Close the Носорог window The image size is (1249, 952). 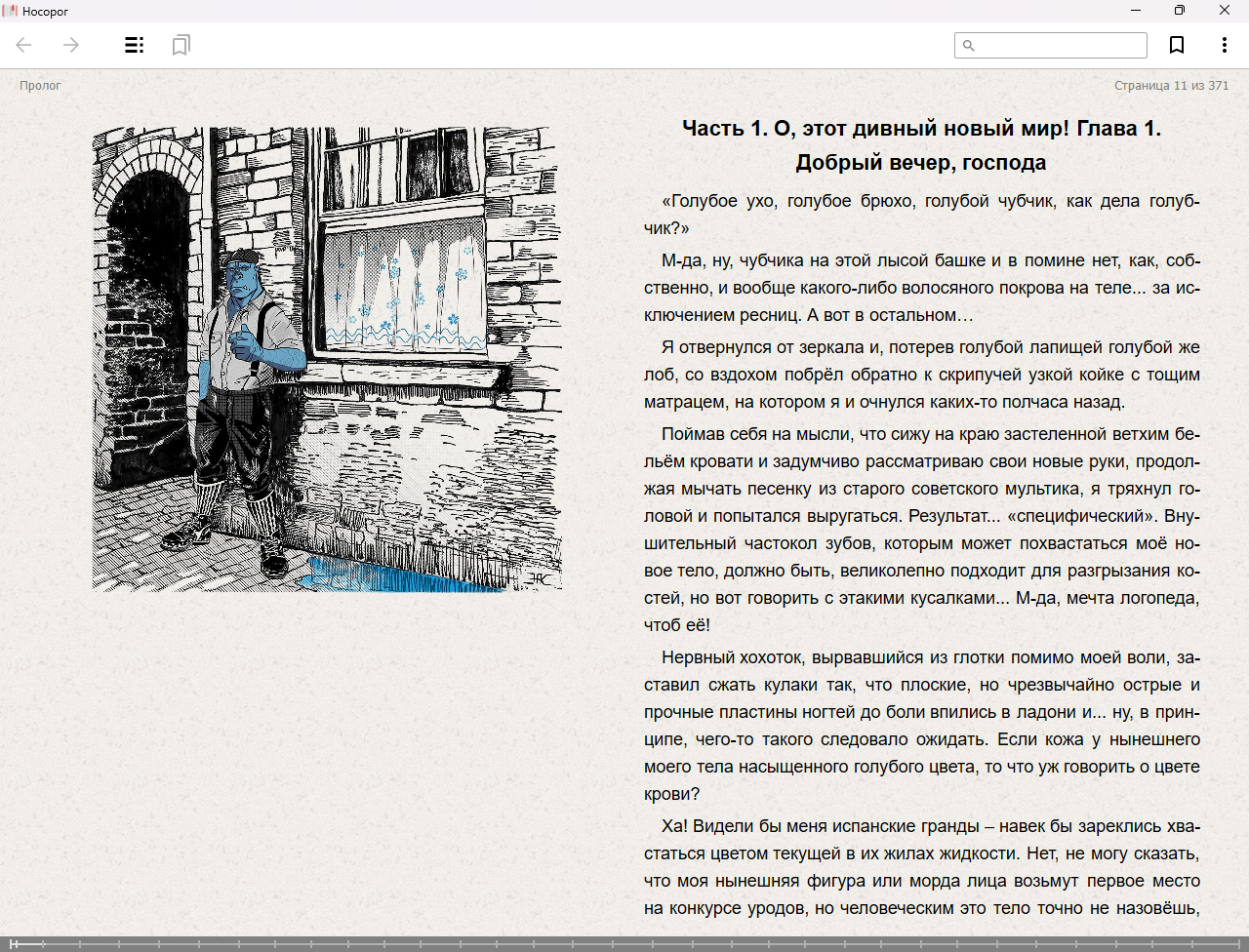tap(1225, 11)
